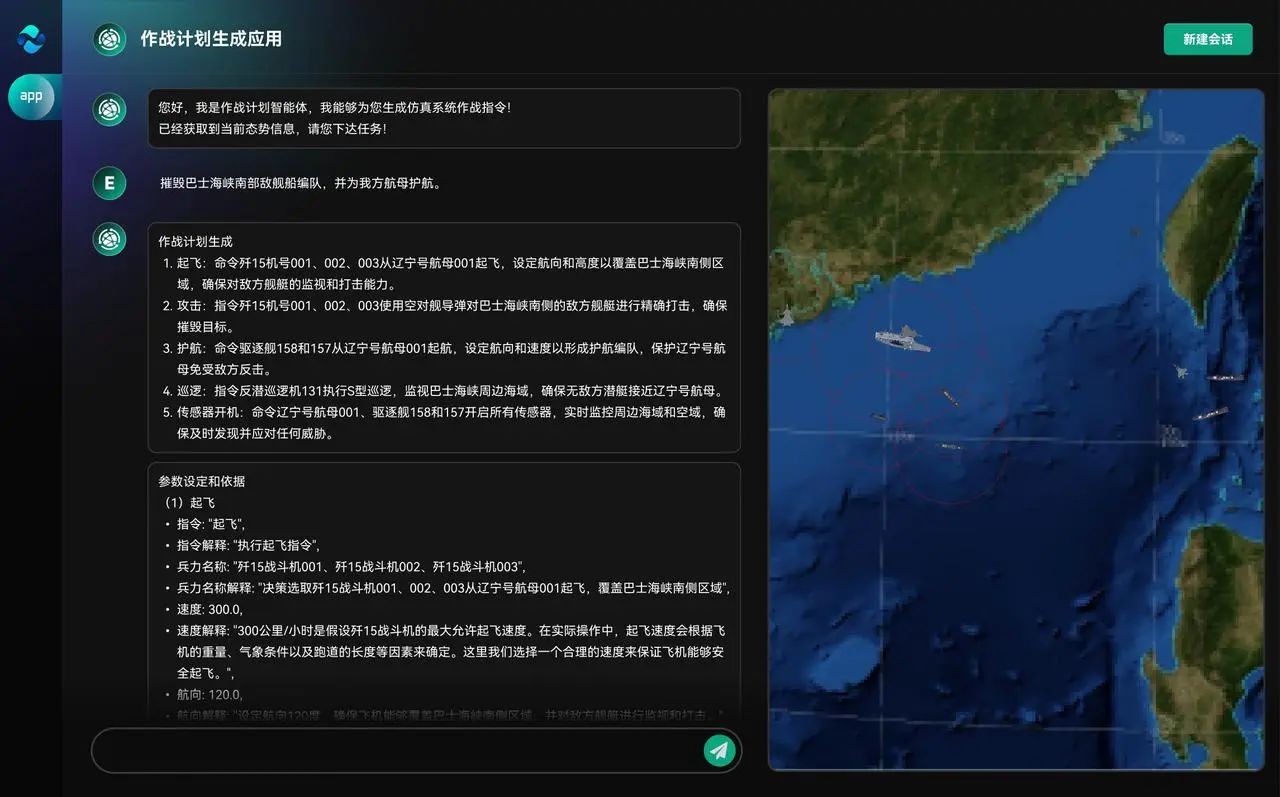Viewport: 1280px width, 797px height.
Task: Click the escort ship below the carrier
Action: (x=949, y=398)
